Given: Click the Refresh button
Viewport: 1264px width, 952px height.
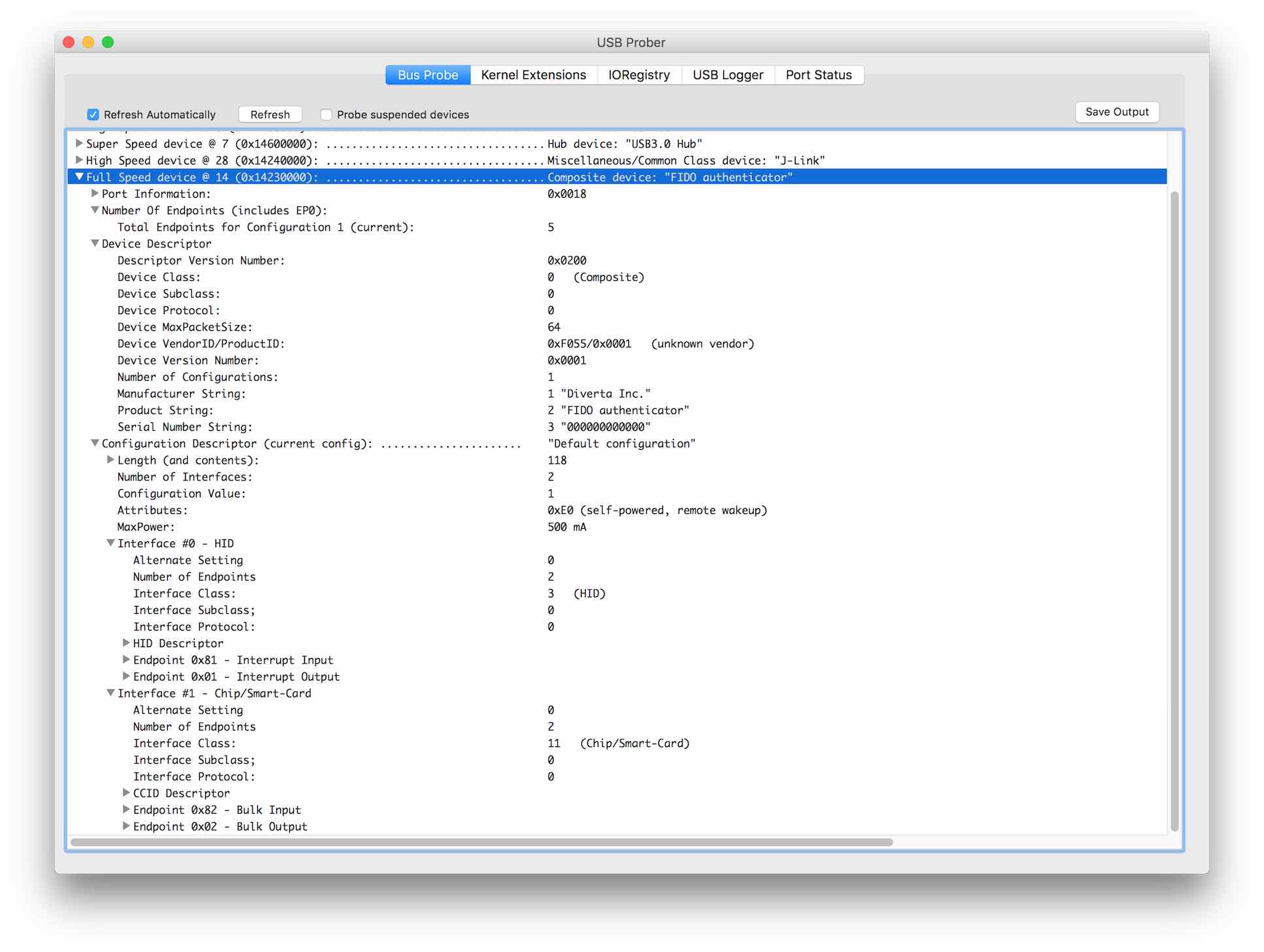Looking at the screenshot, I should pyautogui.click(x=270, y=114).
